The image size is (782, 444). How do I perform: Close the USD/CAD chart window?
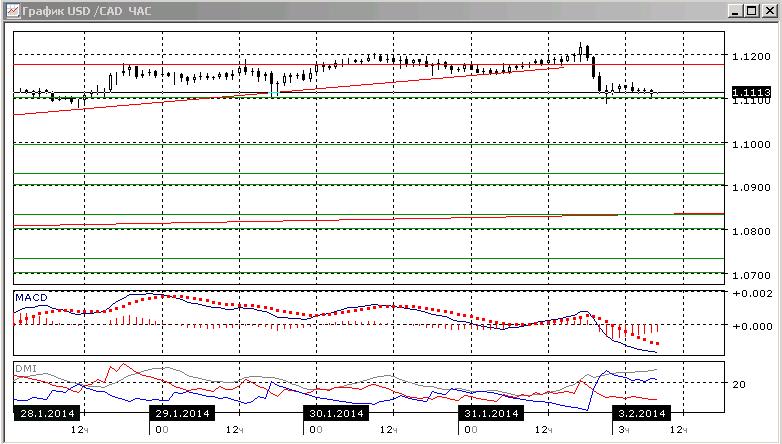tap(770, 10)
